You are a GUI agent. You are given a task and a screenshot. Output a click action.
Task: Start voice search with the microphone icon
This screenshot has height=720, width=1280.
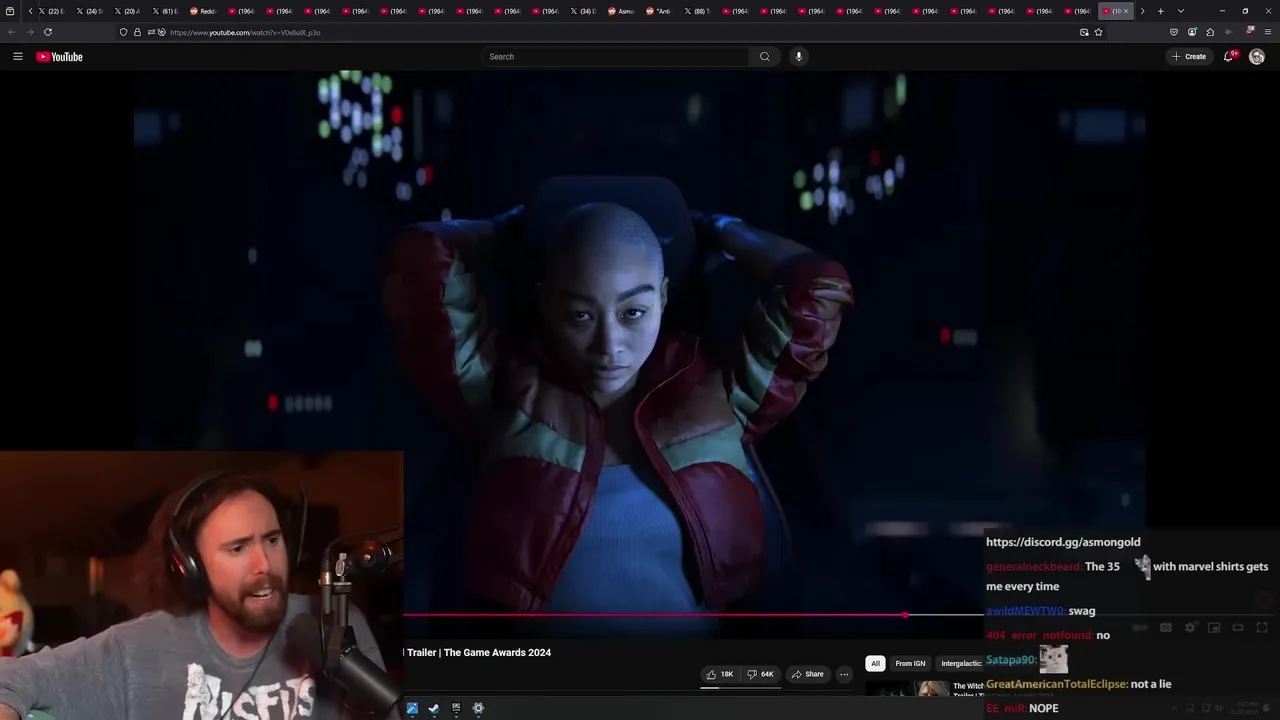[x=798, y=57]
